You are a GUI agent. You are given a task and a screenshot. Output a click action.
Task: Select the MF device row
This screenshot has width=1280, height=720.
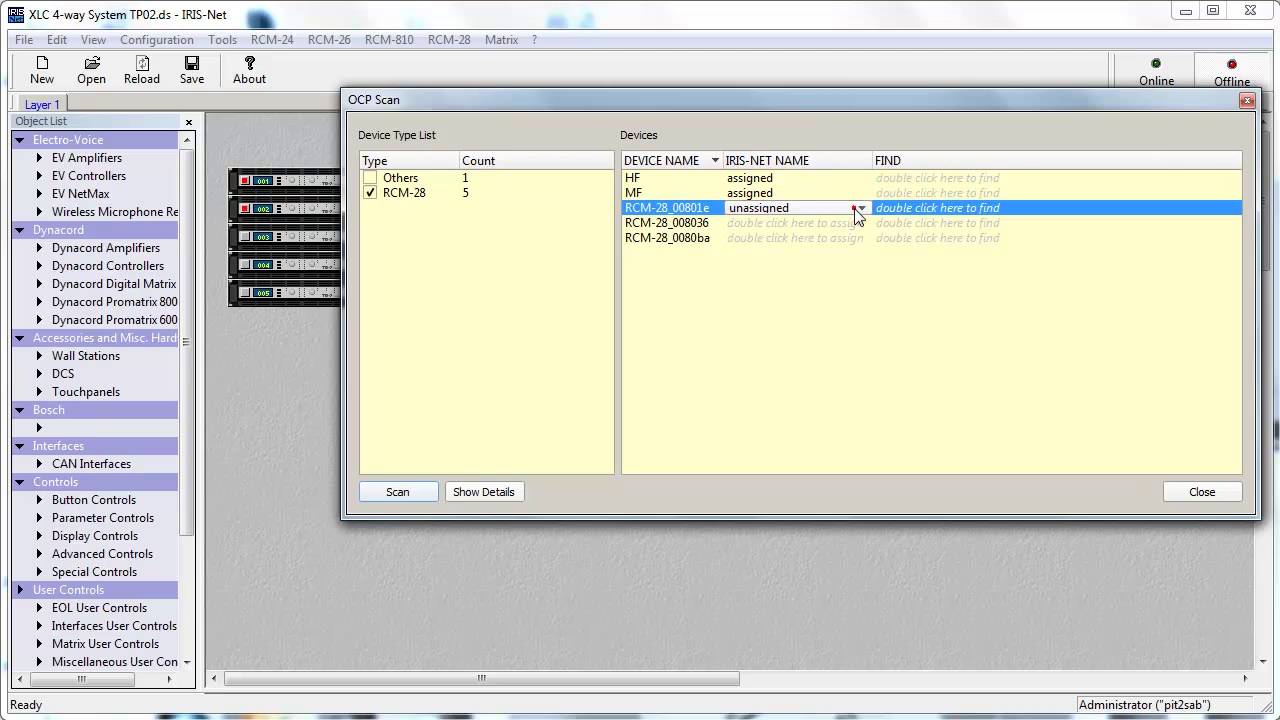931,193
